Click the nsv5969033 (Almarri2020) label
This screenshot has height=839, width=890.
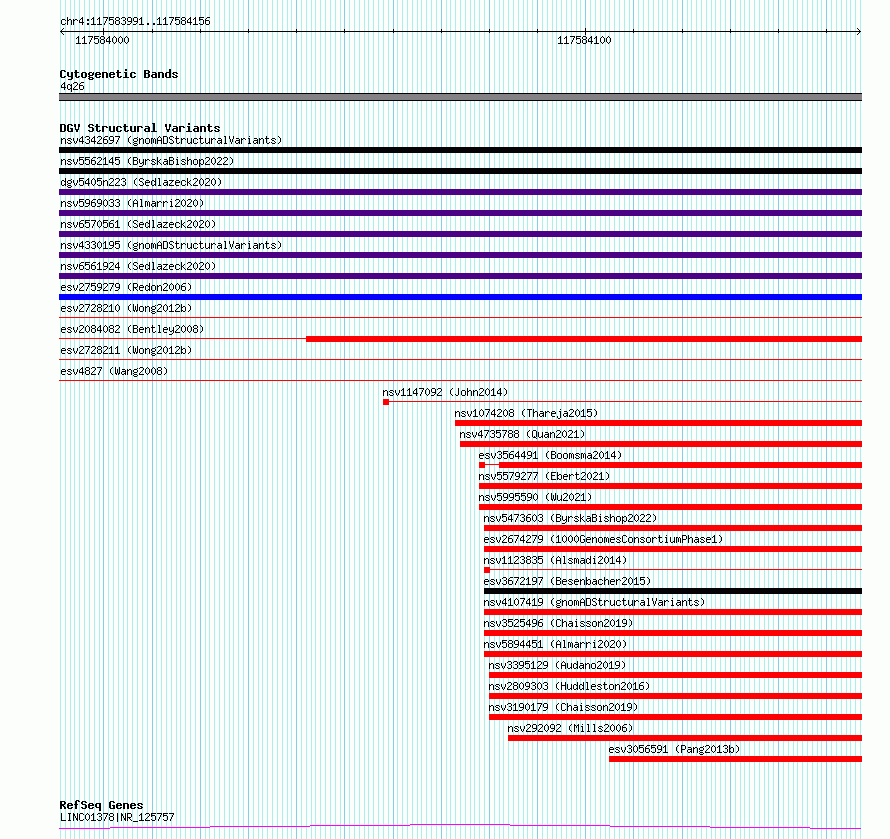pyautogui.click(x=132, y=203)
